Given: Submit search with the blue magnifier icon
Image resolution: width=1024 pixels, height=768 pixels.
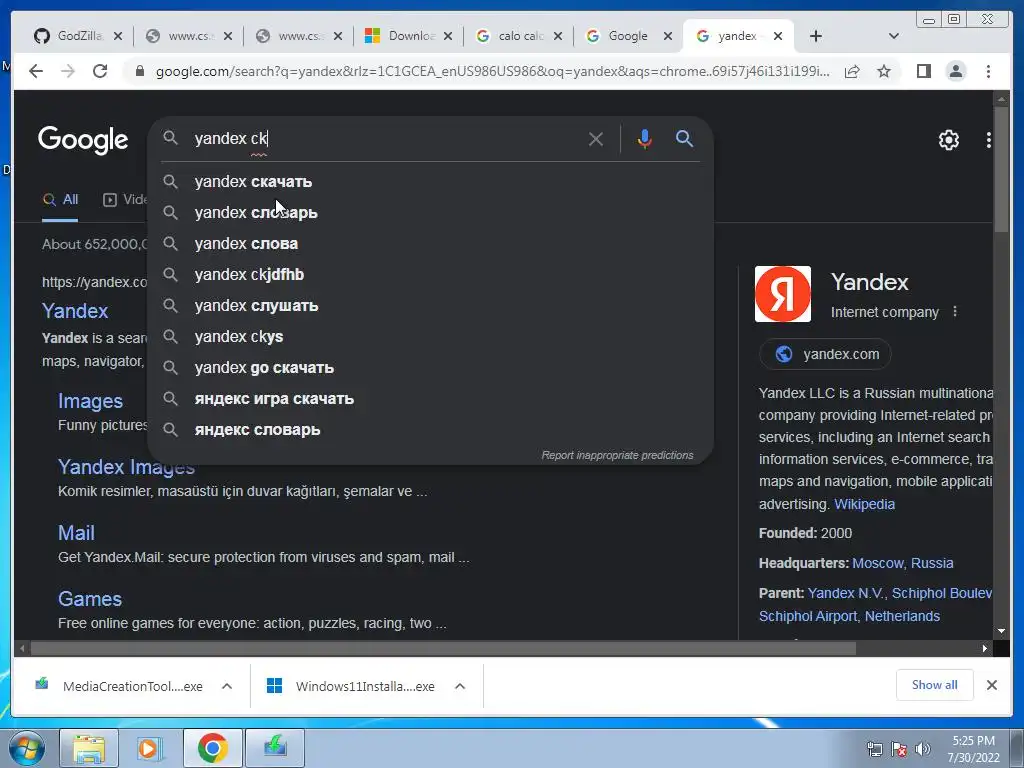Looking at the screenshot, I should tap(684, 138).
